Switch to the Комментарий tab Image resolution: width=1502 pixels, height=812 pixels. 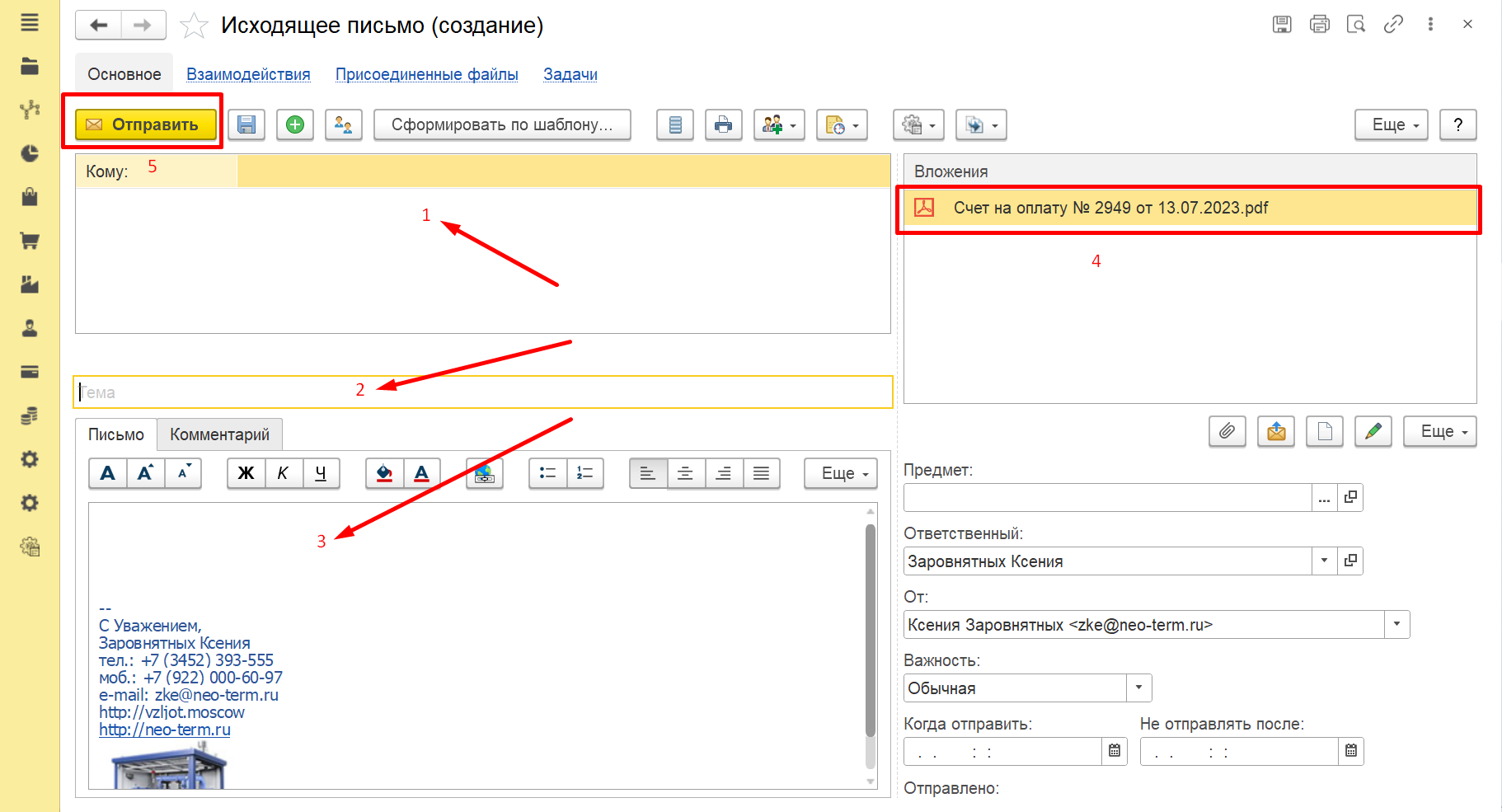coord(219,434)
